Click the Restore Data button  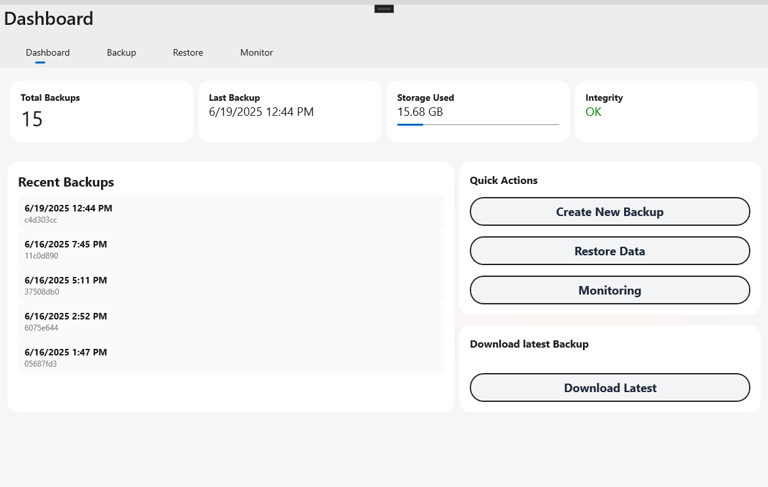[609, 251]
